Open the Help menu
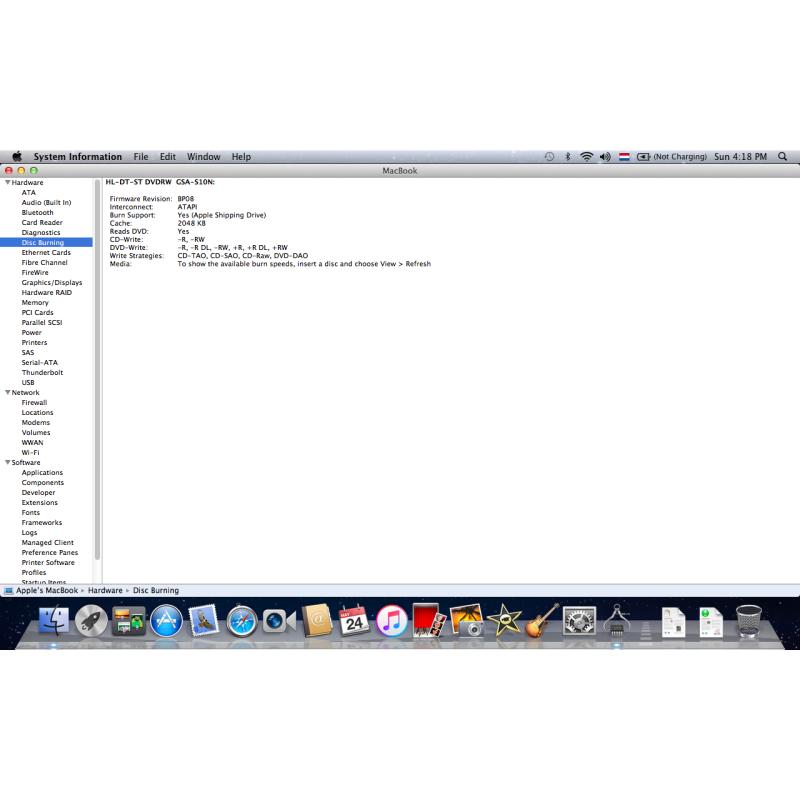Viewport: 800px width, 800px height. pyautogui.click(x=241, y=157)
